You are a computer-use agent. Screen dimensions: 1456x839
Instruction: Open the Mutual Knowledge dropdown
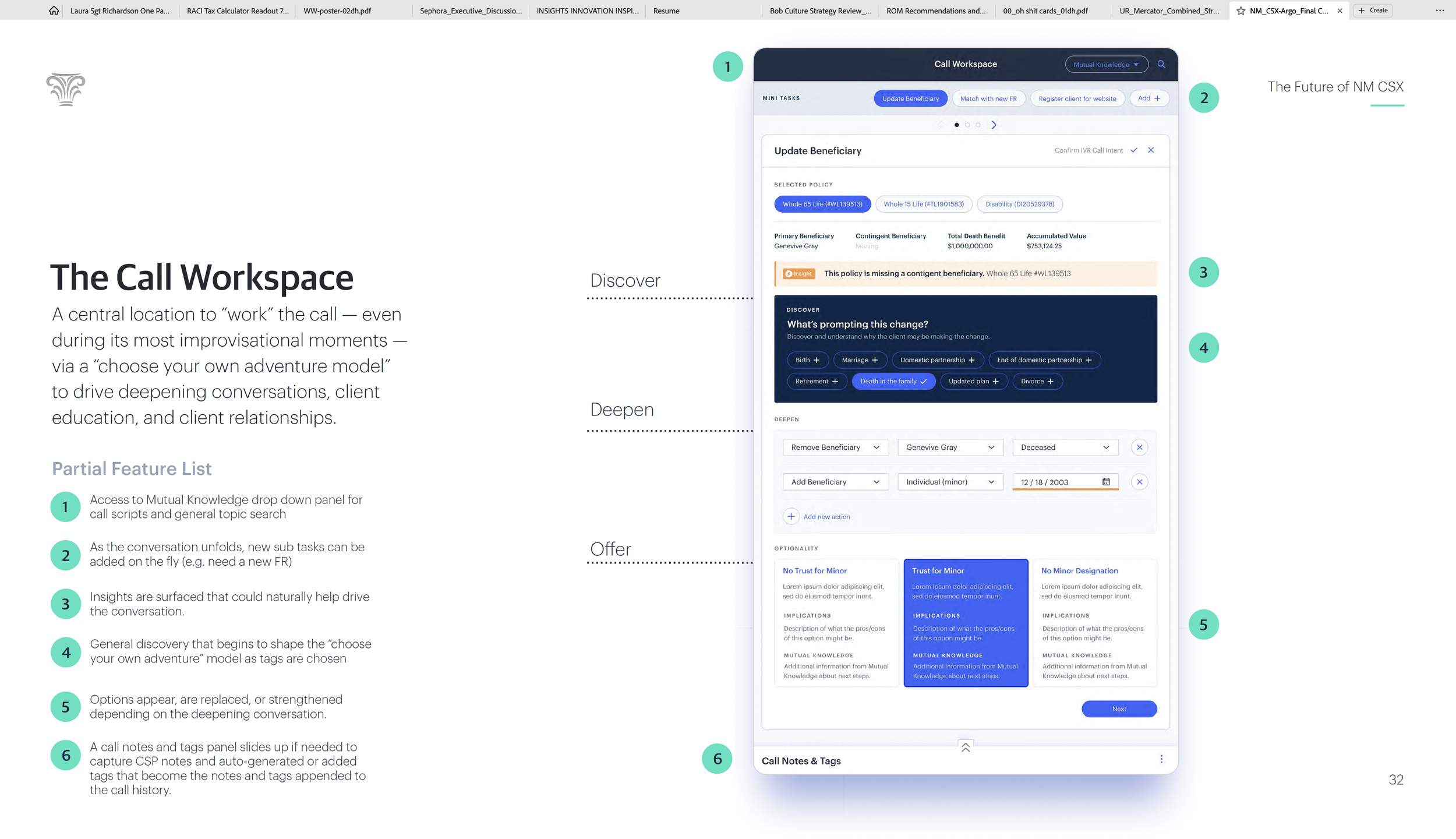click(x=1105, y=65)
